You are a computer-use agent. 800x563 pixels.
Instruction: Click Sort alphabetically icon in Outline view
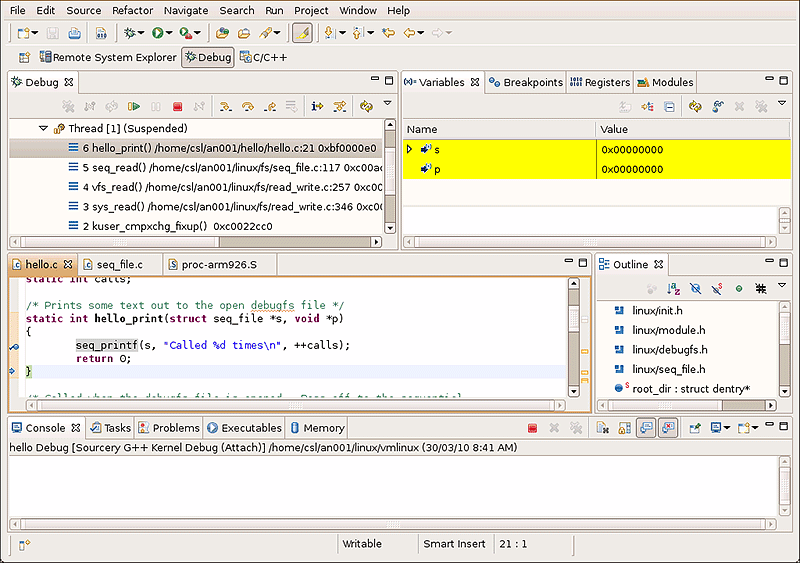coord(673,289)
